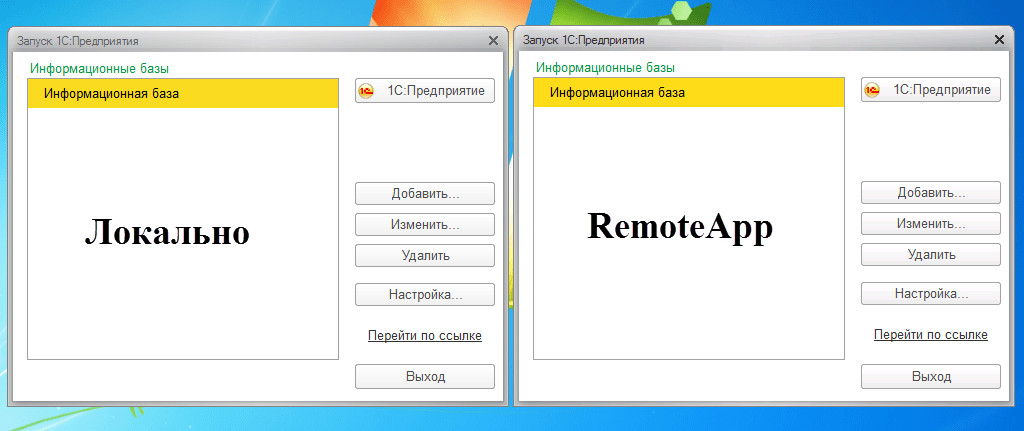Image resolution: width=1024 pixels, height=431 pixels.
Task: Open Изменить... in the left window
Action: pos(425,225)
